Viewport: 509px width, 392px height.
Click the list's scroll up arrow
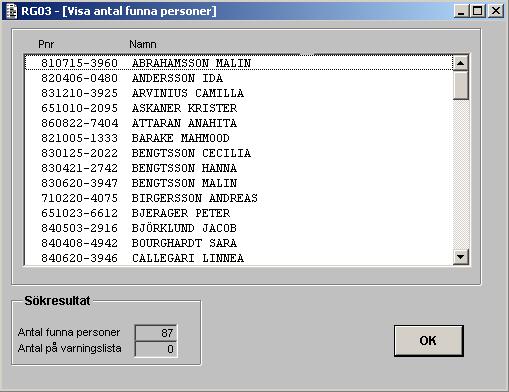pyautogui.click(x=461, y=63)
